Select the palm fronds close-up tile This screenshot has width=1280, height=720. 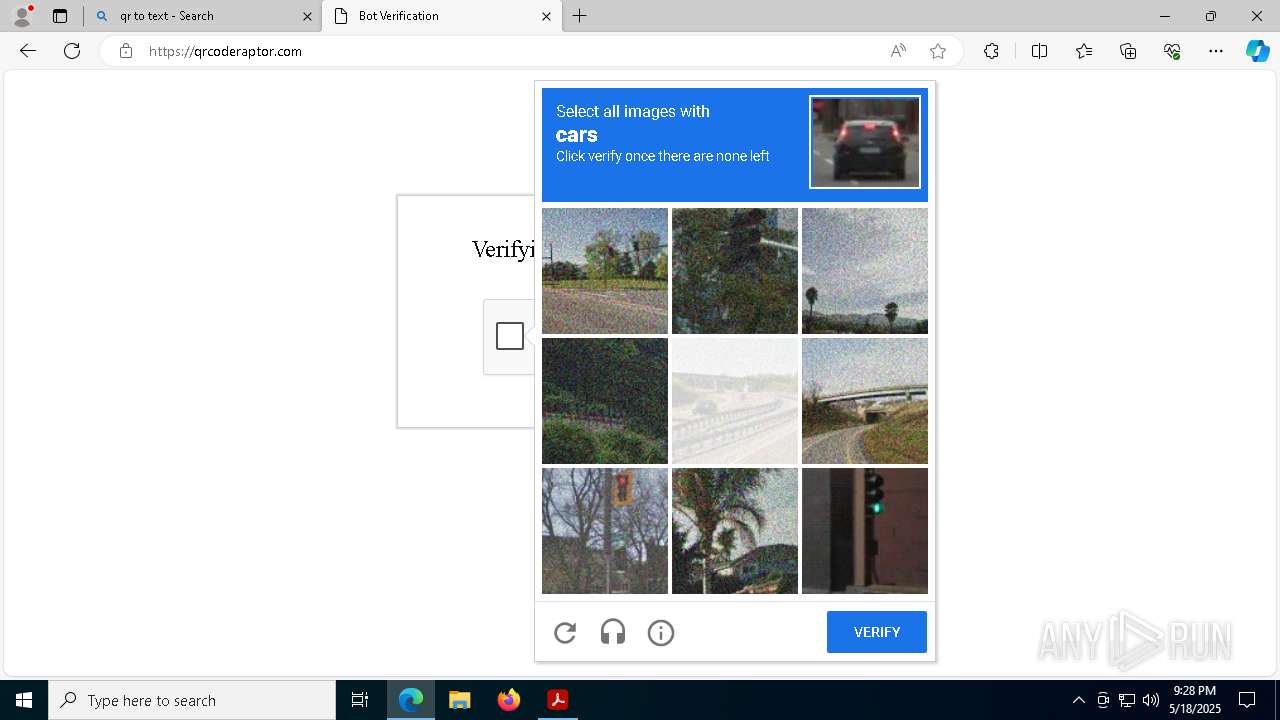pos(735,531)
